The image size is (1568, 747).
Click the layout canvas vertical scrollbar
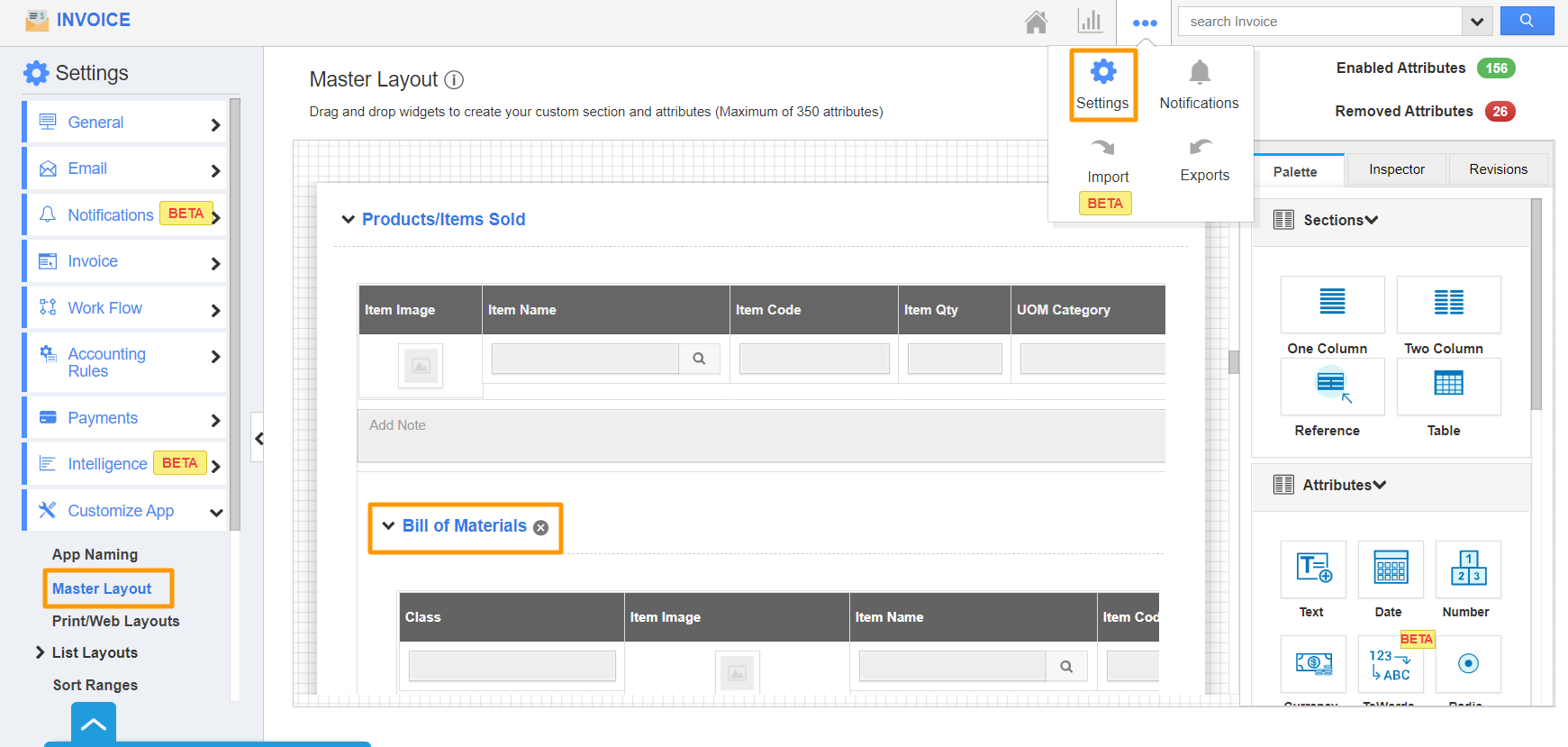(1234, 361)
